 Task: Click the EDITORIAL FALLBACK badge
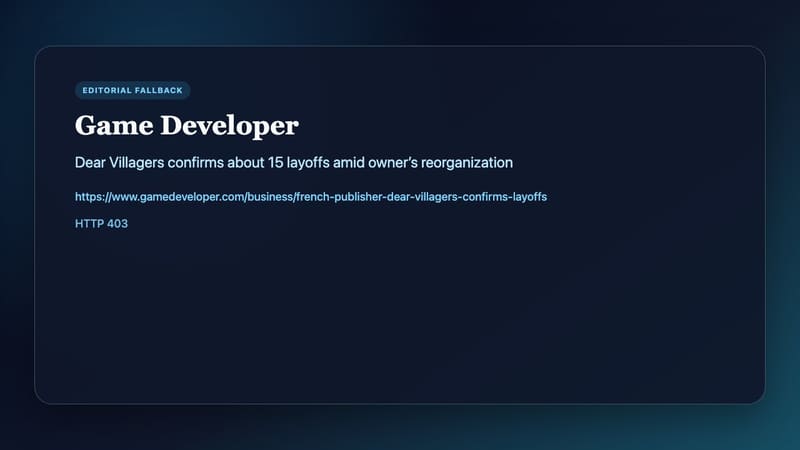pyautogui.click(x=133, y=90)
